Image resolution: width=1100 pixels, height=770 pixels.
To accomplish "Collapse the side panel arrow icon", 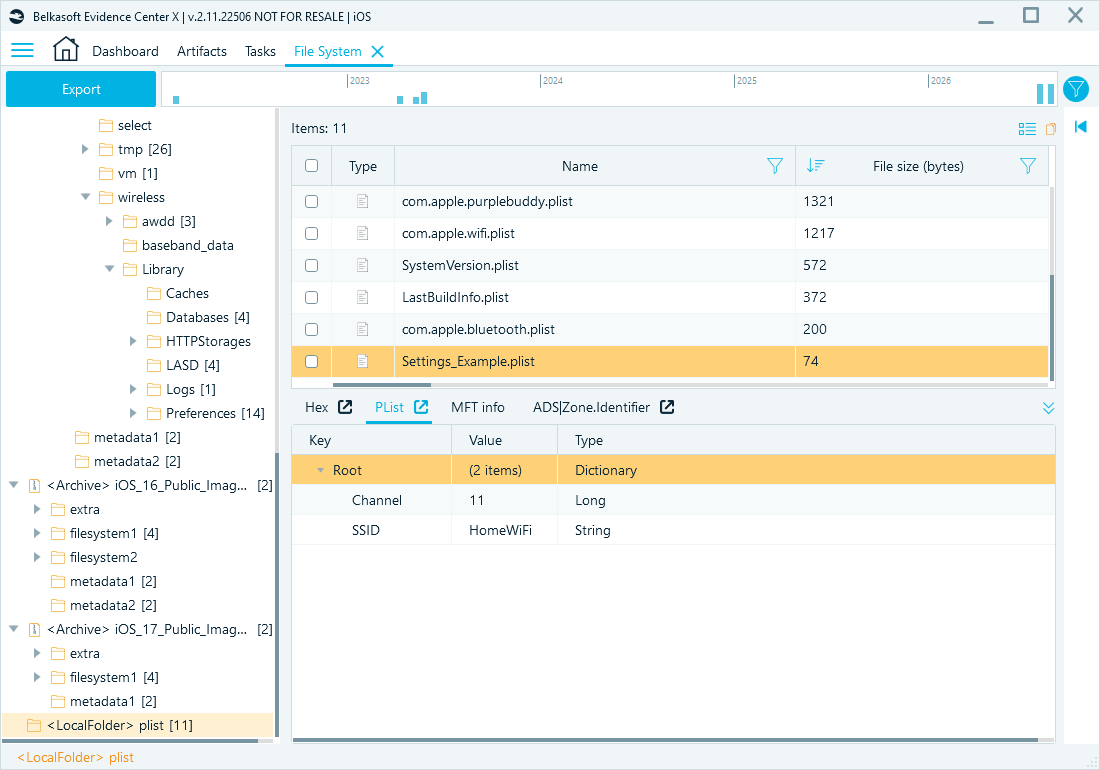I will tap(1080, 126).
